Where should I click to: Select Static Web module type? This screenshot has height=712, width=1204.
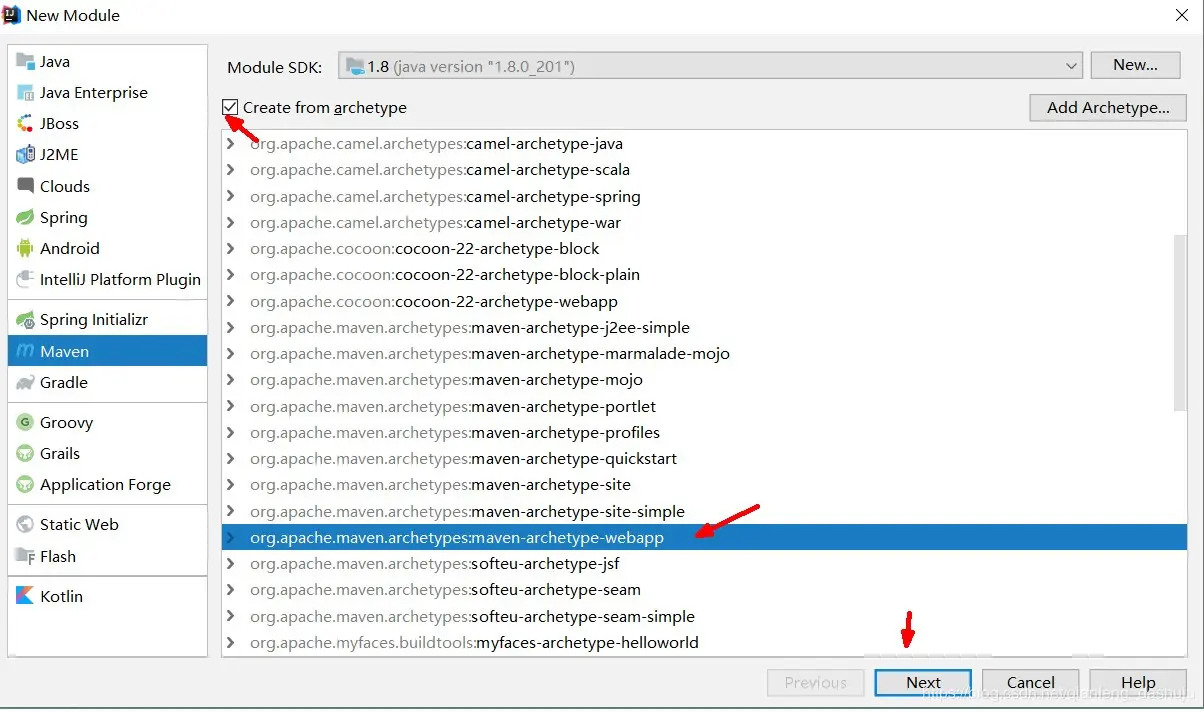click(x=108, y=524)
